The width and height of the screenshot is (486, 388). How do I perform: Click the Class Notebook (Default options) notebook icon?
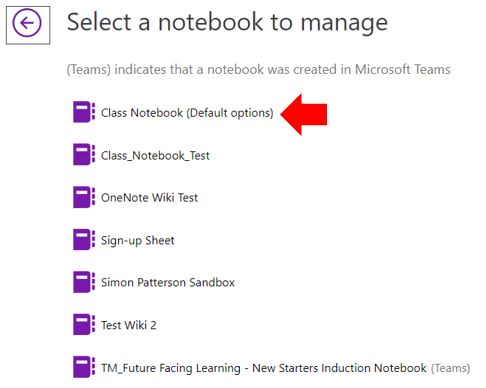tap(84, 112)
